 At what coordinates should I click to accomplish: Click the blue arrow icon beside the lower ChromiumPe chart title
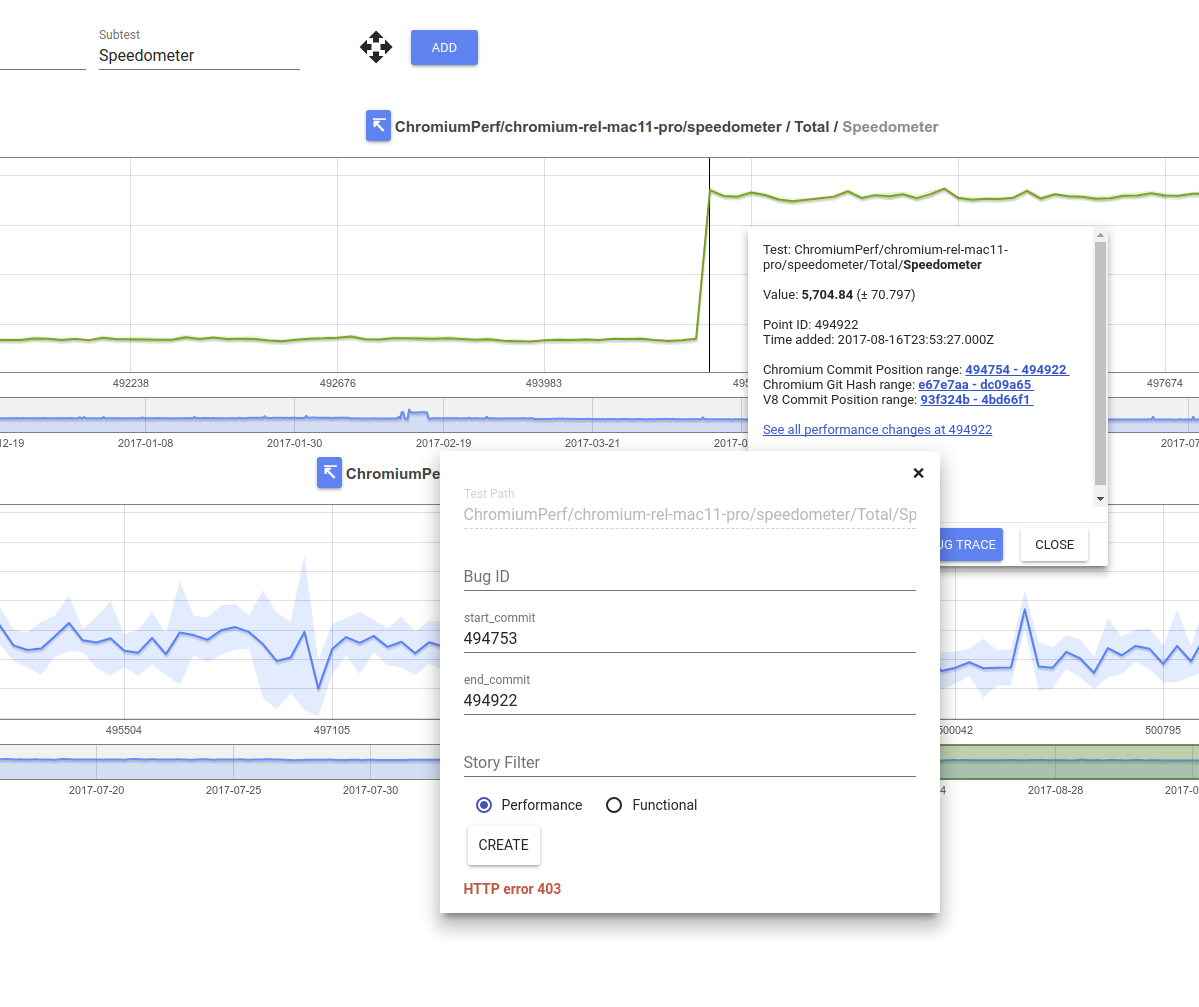click(330, 473)
